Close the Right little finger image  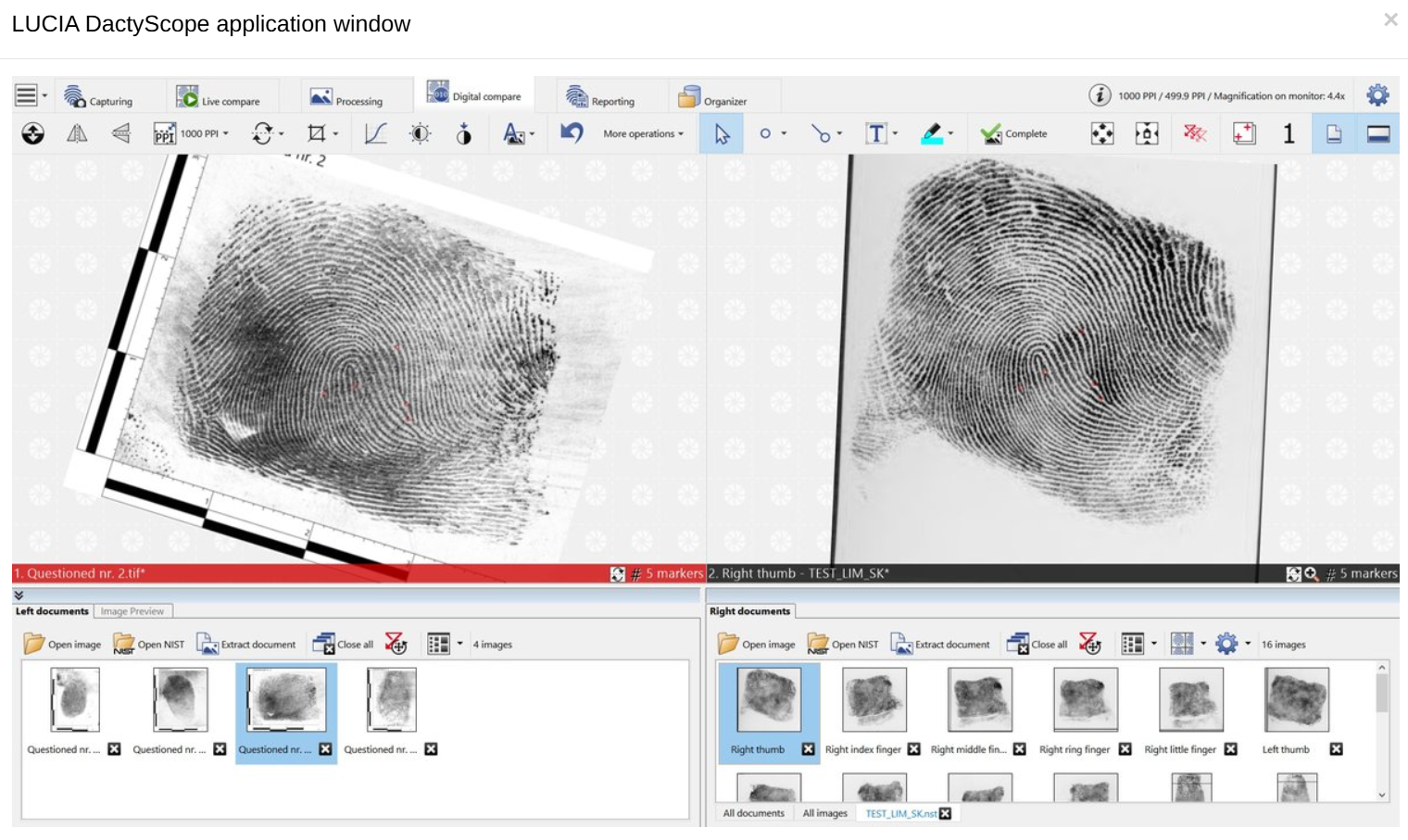[1231, 749]
